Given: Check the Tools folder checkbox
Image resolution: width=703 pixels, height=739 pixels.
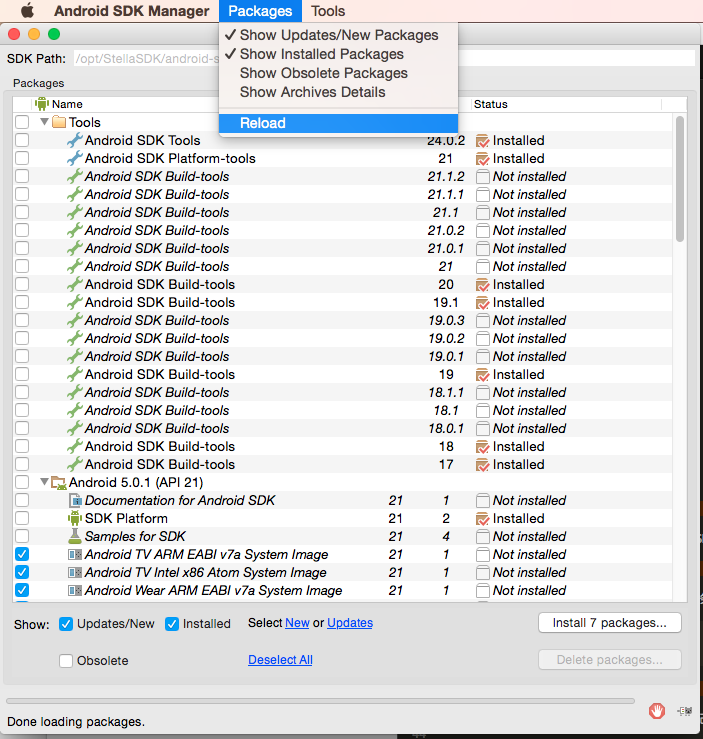Looking at the screenshot, I should (x=22, y=122).
